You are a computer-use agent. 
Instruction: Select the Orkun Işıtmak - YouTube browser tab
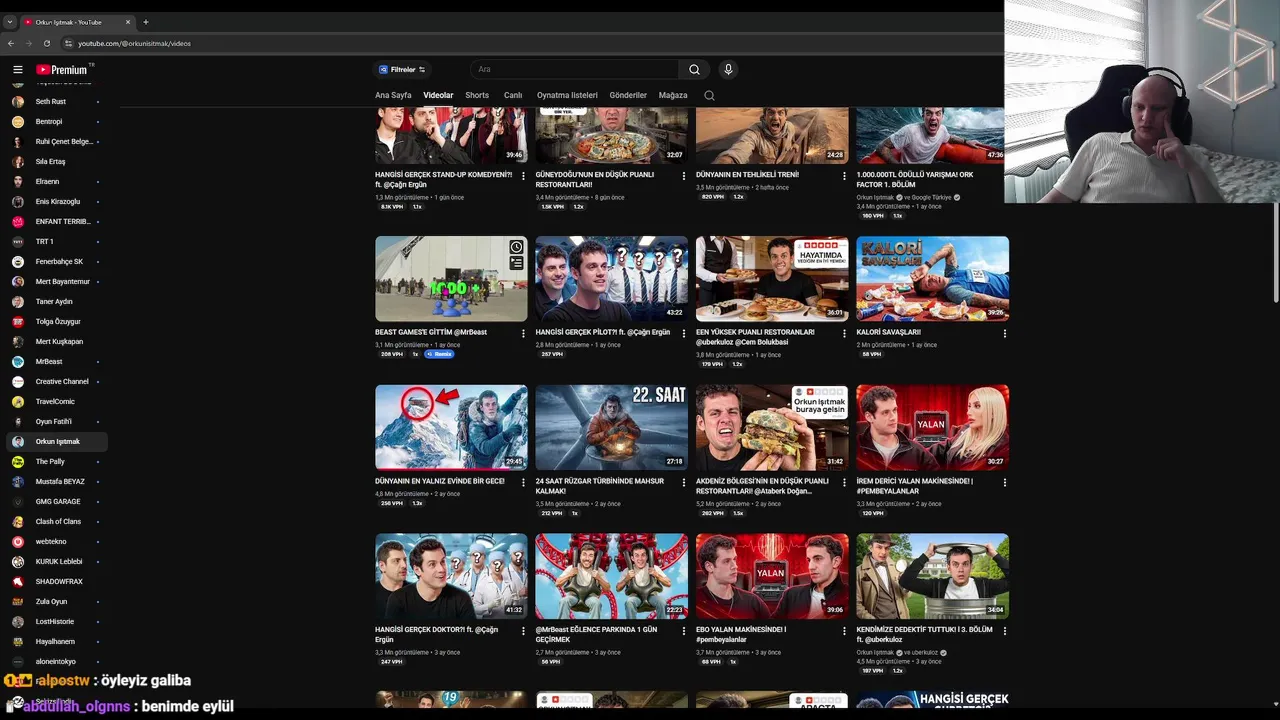(78, 22)
